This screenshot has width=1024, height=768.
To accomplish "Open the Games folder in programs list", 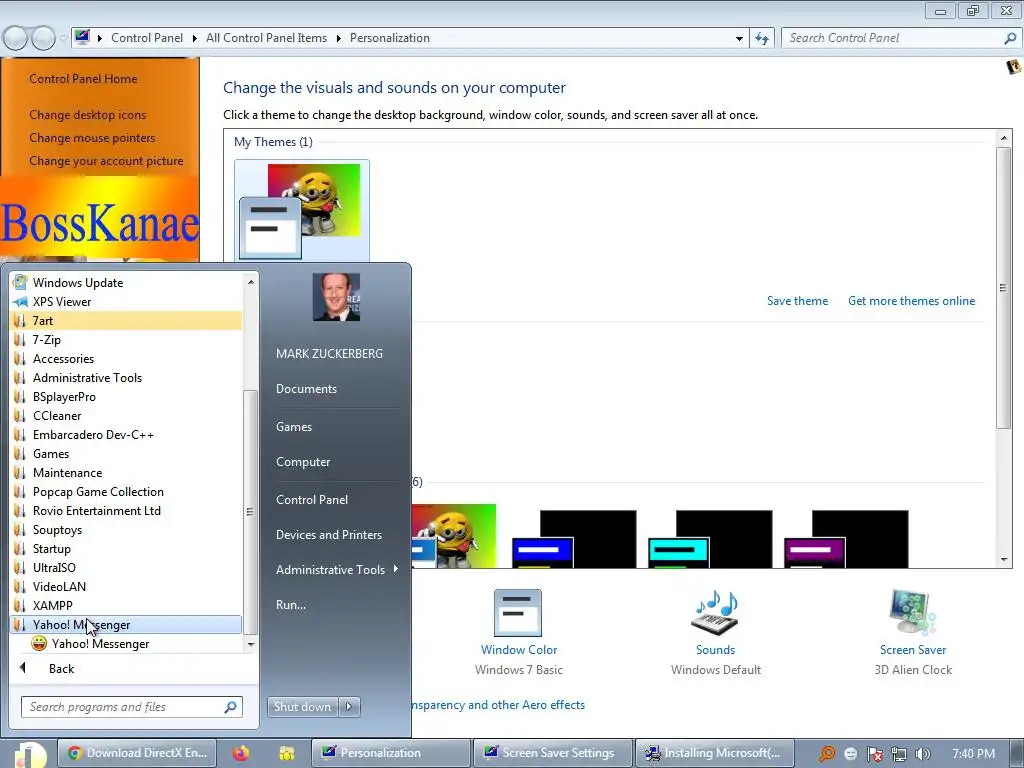I will tap(126, 453).
